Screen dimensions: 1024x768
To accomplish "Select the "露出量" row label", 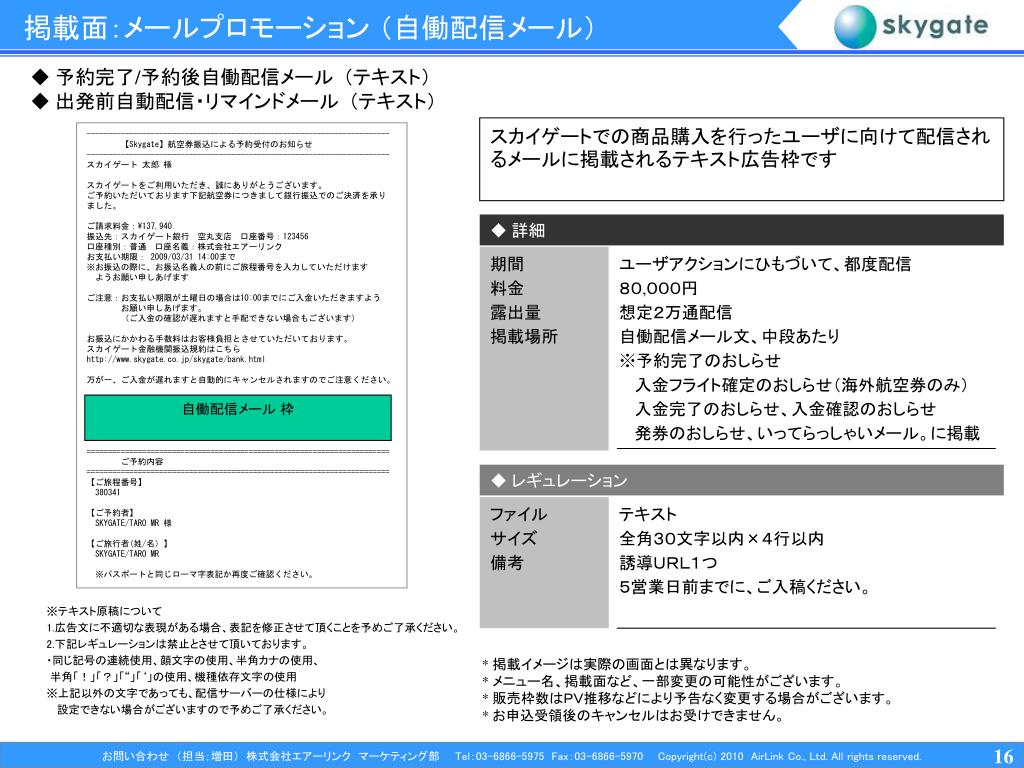I will click(515, 312).
